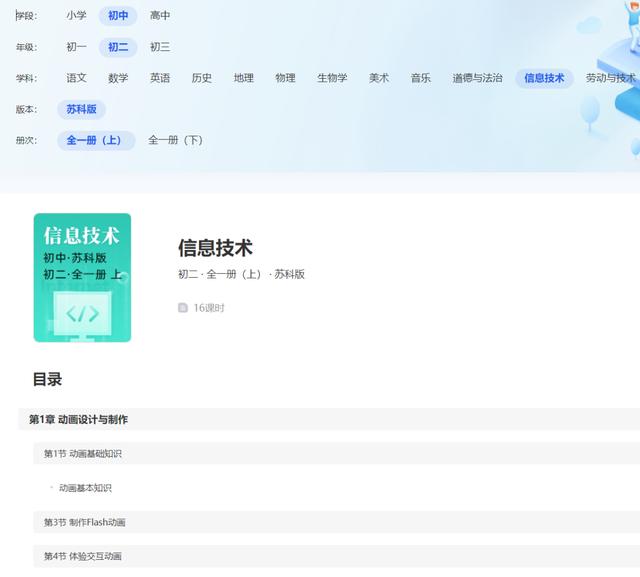
Task: Switch subject to 音乐
Action: 421,78
